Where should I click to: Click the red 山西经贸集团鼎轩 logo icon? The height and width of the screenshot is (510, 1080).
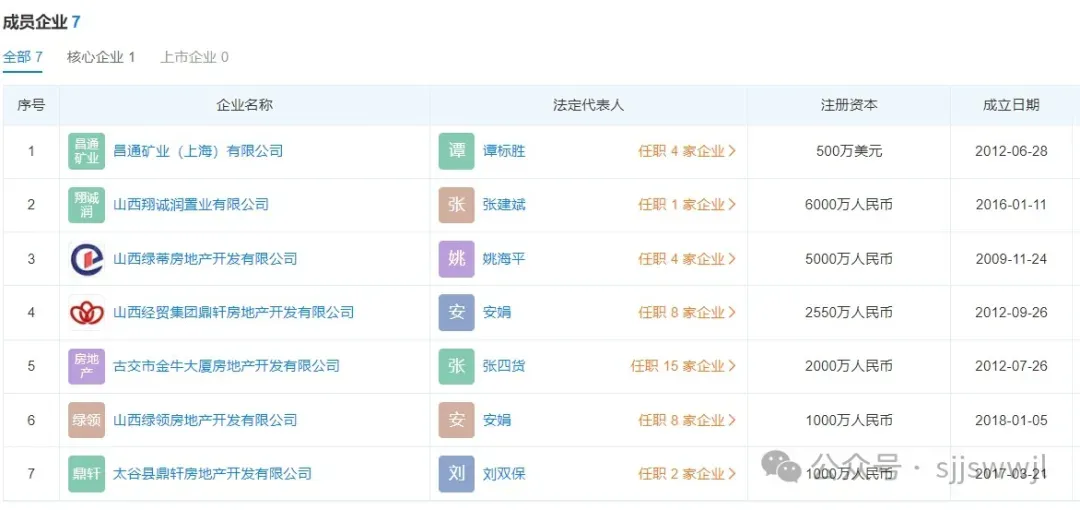[86, 313]
